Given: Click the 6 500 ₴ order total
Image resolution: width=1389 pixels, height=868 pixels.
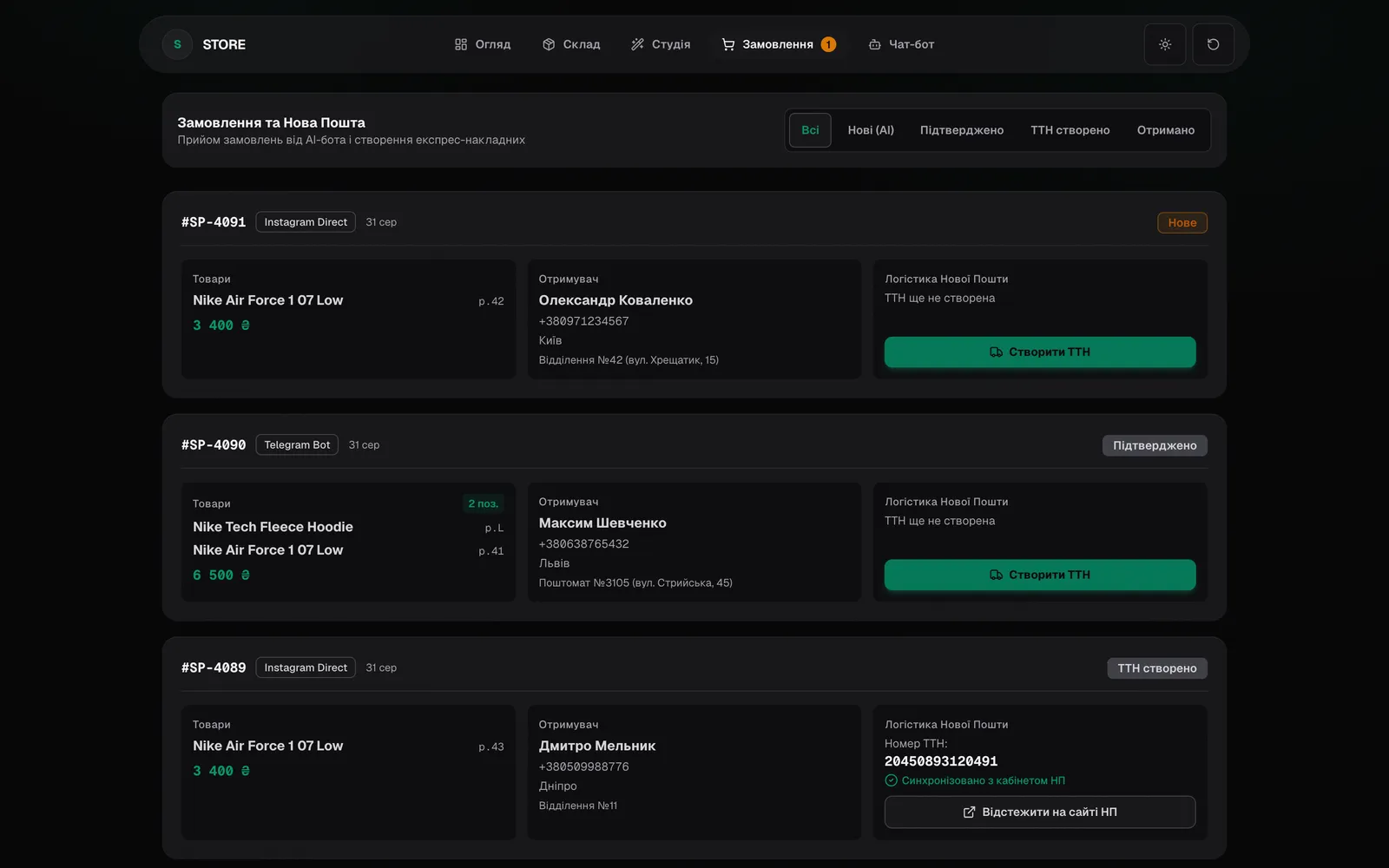Looking at the screenshot, I should pos(221,575).
